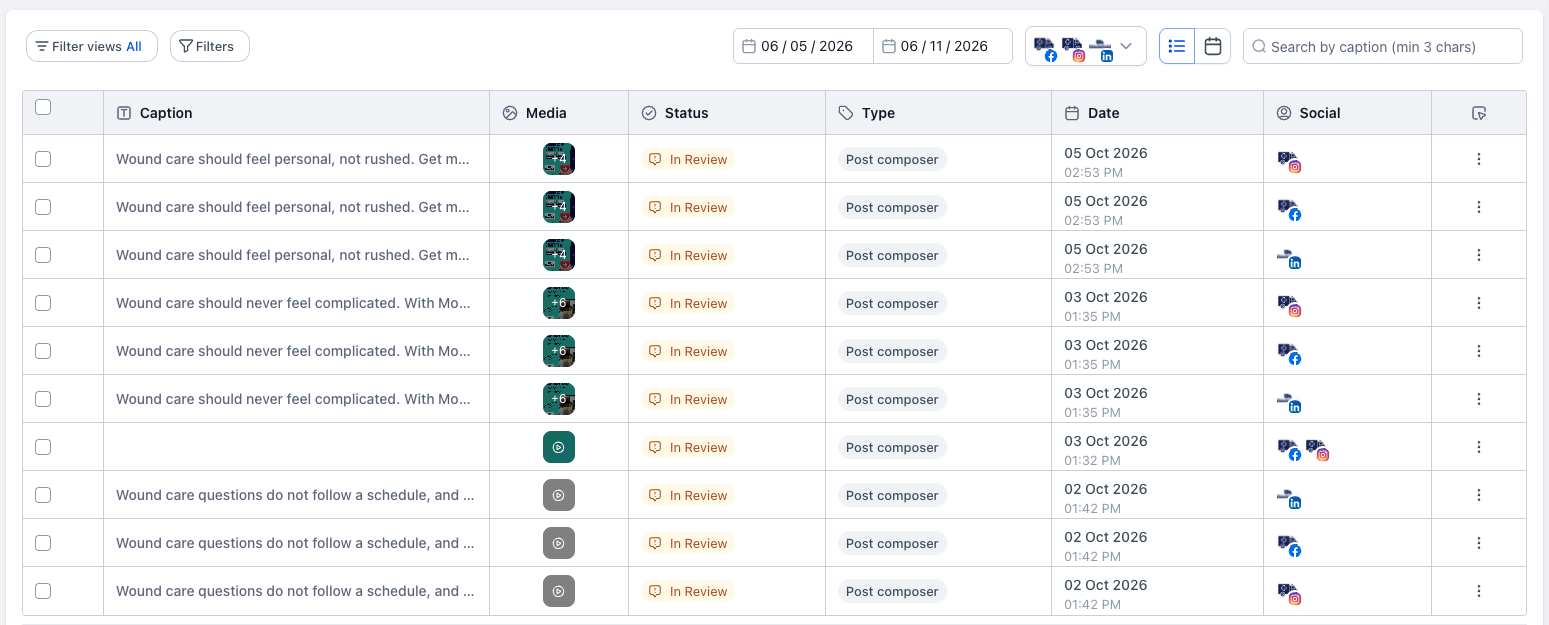This screenshot has height=625, width=1549.
Task: Open three-dot menu for 01:35 PM Instagram post
Action: [1479, 303]
